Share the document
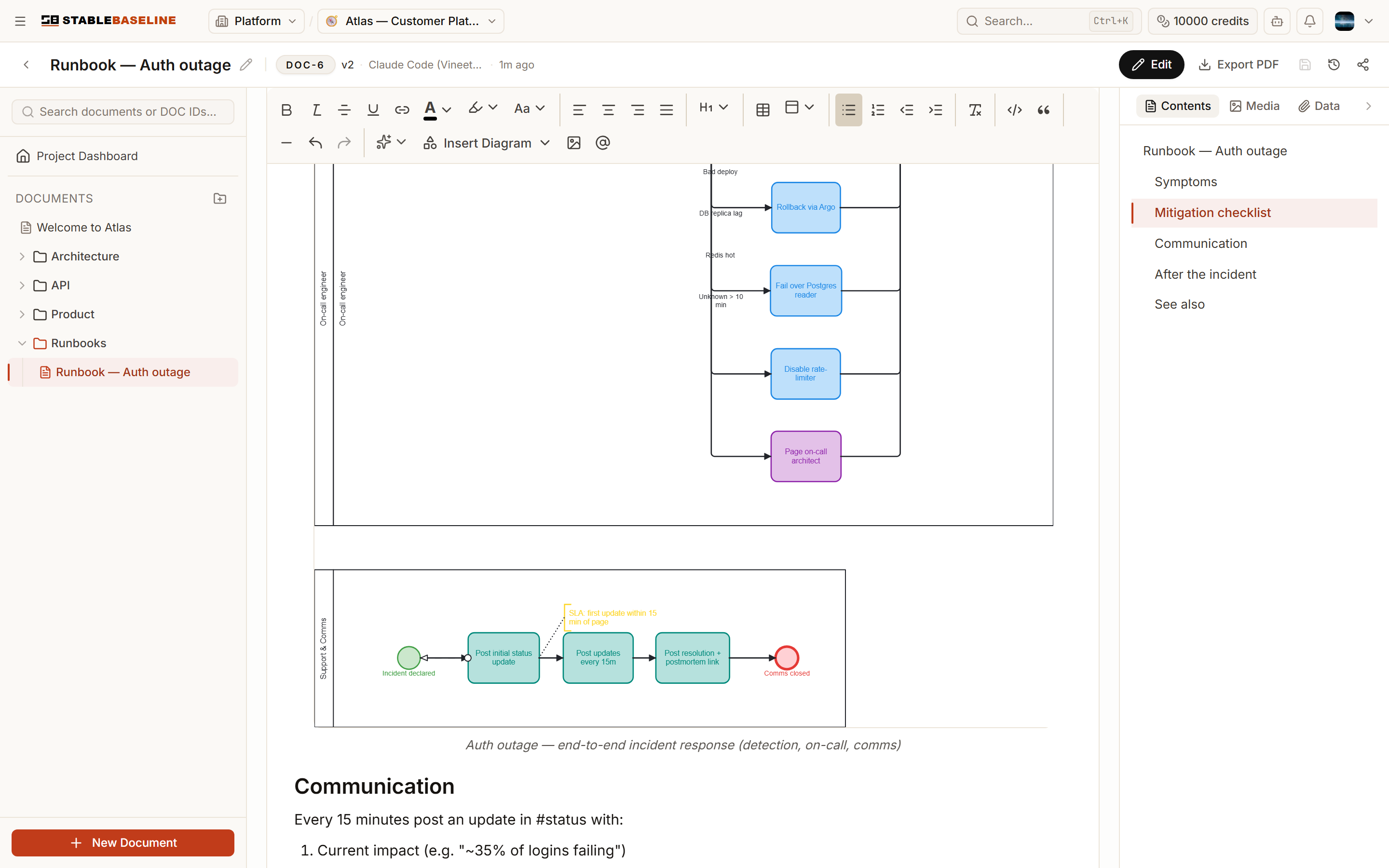This screenshot has width=1389, height=868. 1362,65
